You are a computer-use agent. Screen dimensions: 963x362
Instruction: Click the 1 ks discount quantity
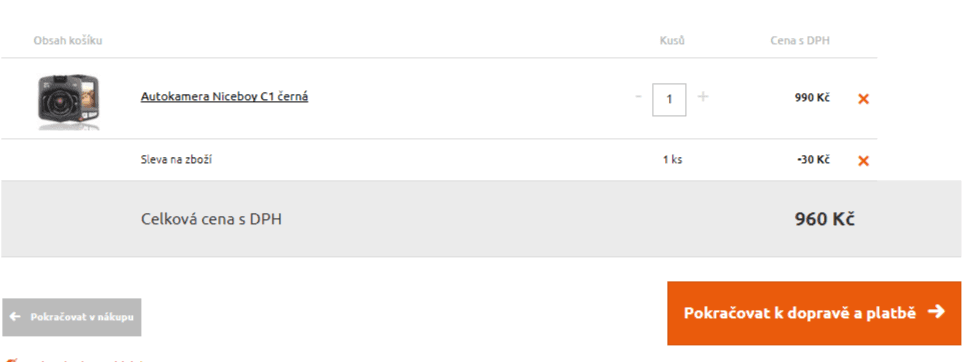[672, 160]
